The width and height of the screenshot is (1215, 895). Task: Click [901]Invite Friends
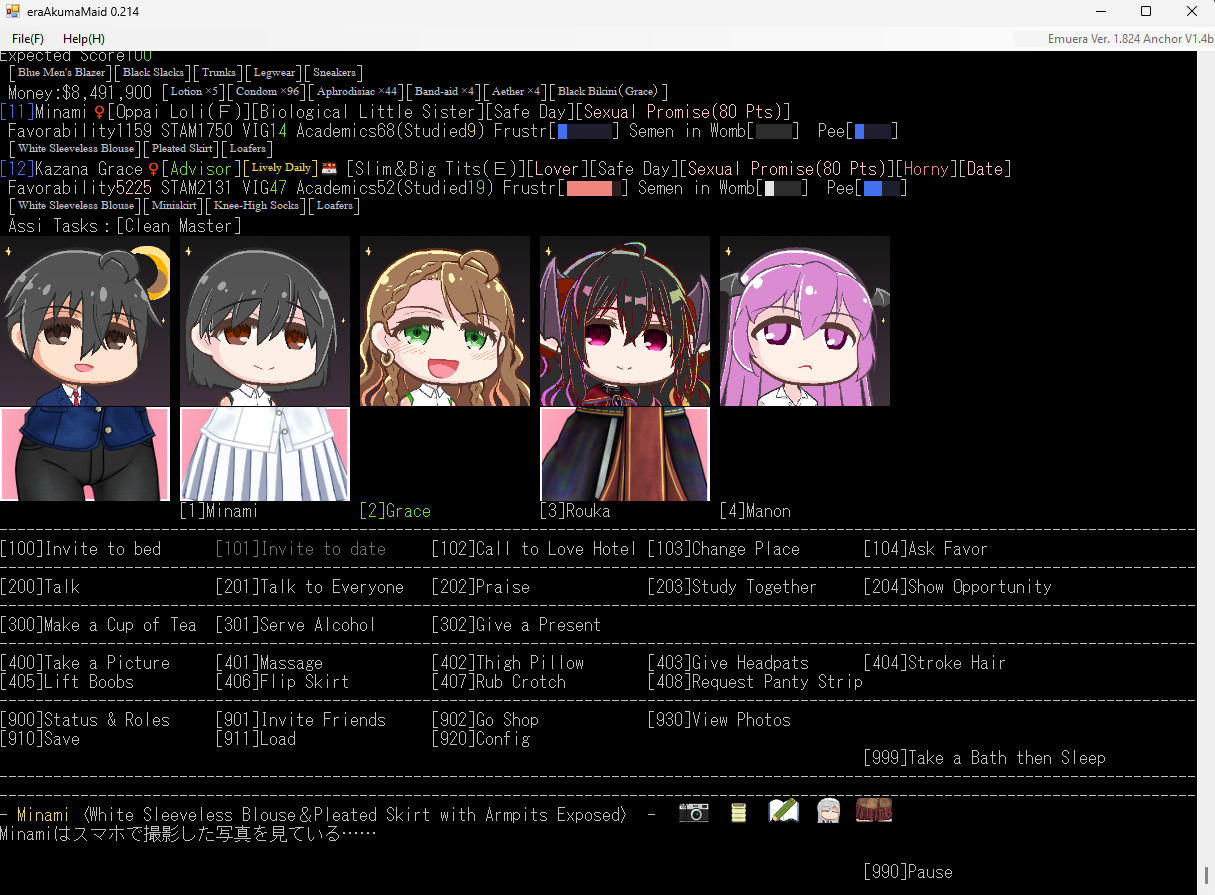pos(301,720)
